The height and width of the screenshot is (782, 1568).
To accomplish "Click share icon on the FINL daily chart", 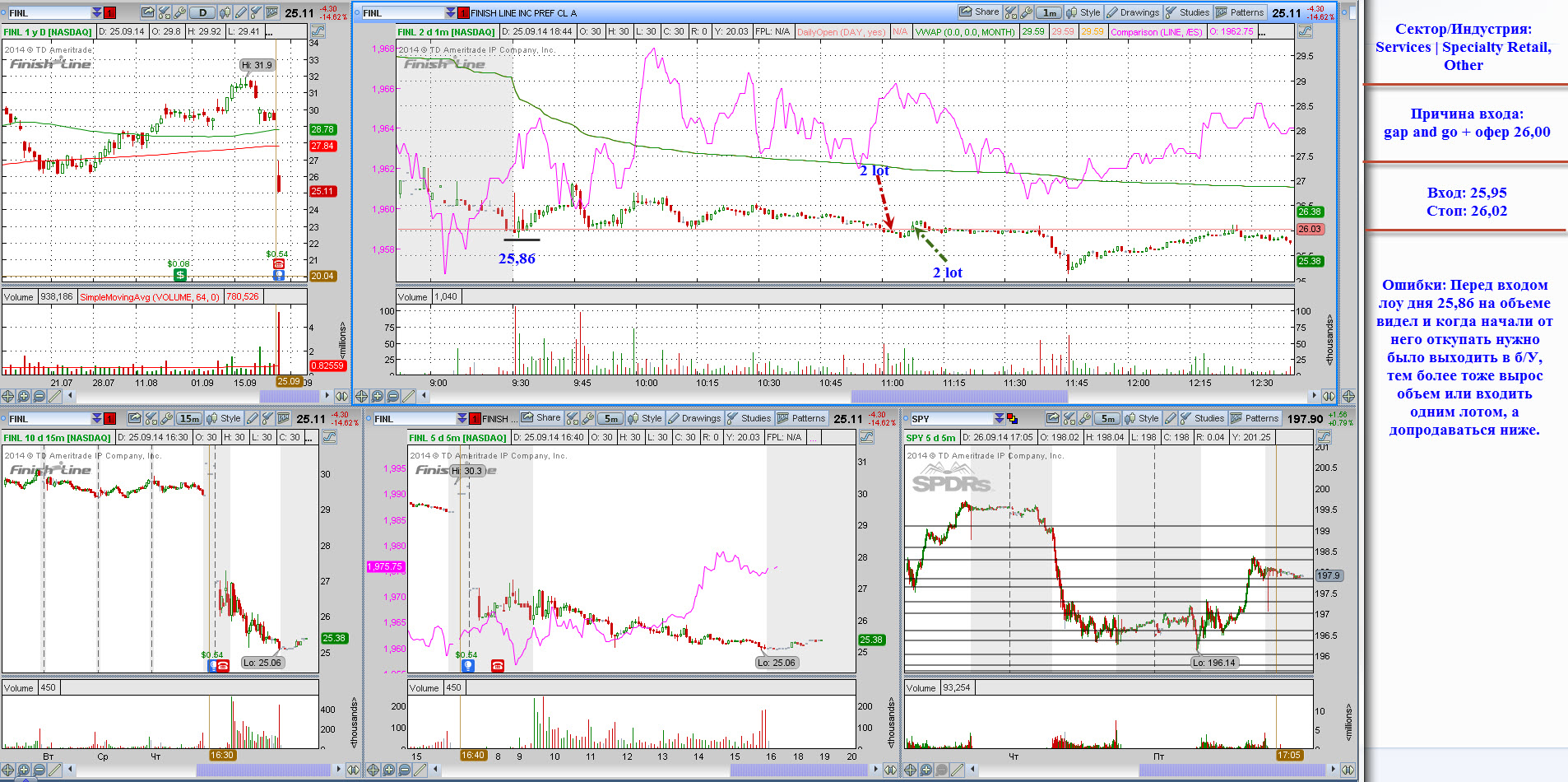I will 148,12.
